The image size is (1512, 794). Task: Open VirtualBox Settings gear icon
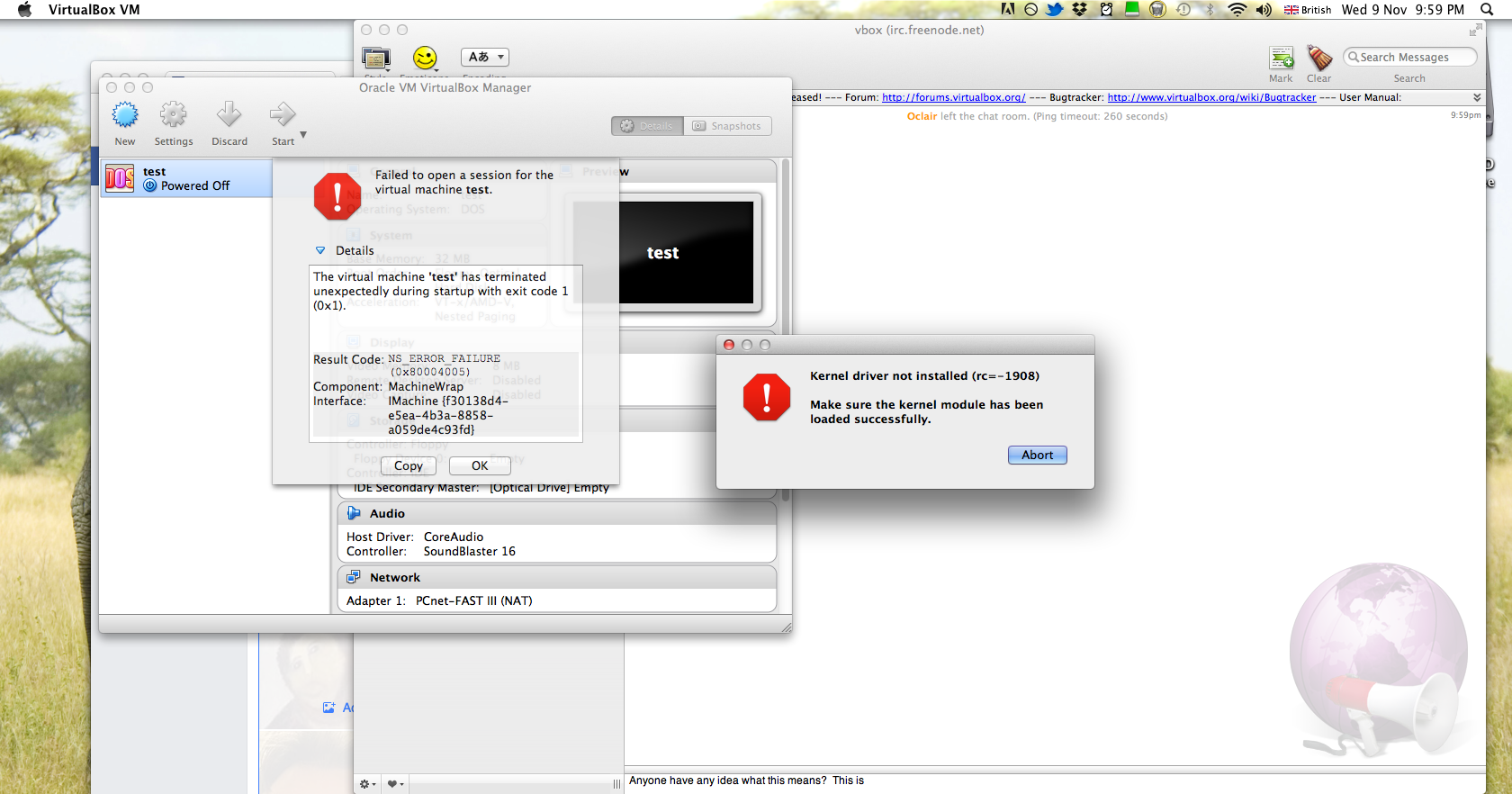click(173, 115)
